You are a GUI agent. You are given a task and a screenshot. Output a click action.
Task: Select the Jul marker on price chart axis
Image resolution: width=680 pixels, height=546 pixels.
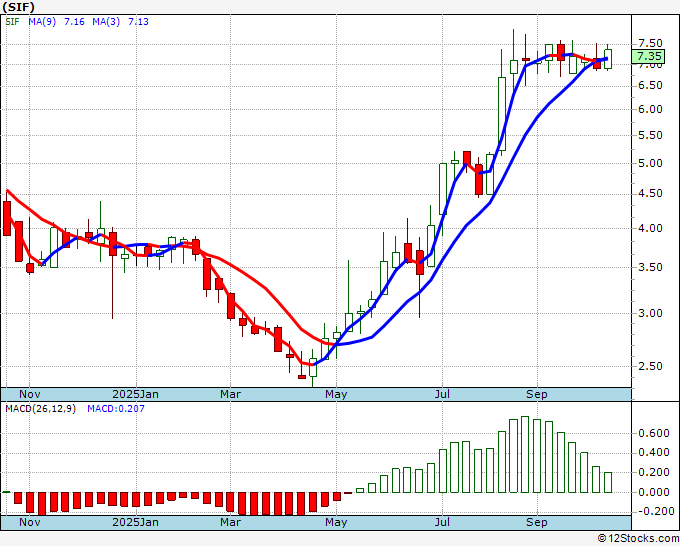coord(441,395)
